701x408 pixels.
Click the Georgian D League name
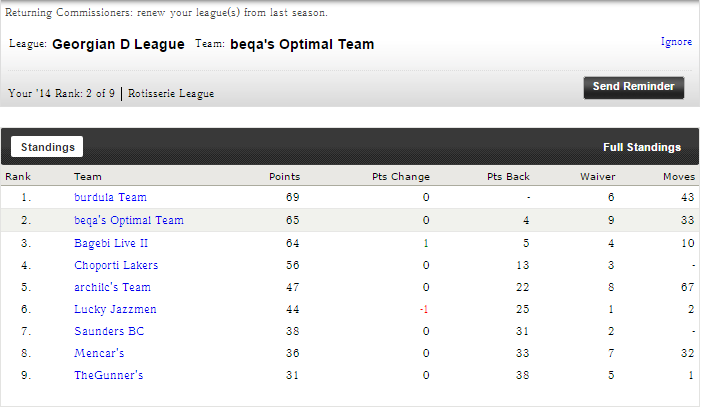coord(118,44)
